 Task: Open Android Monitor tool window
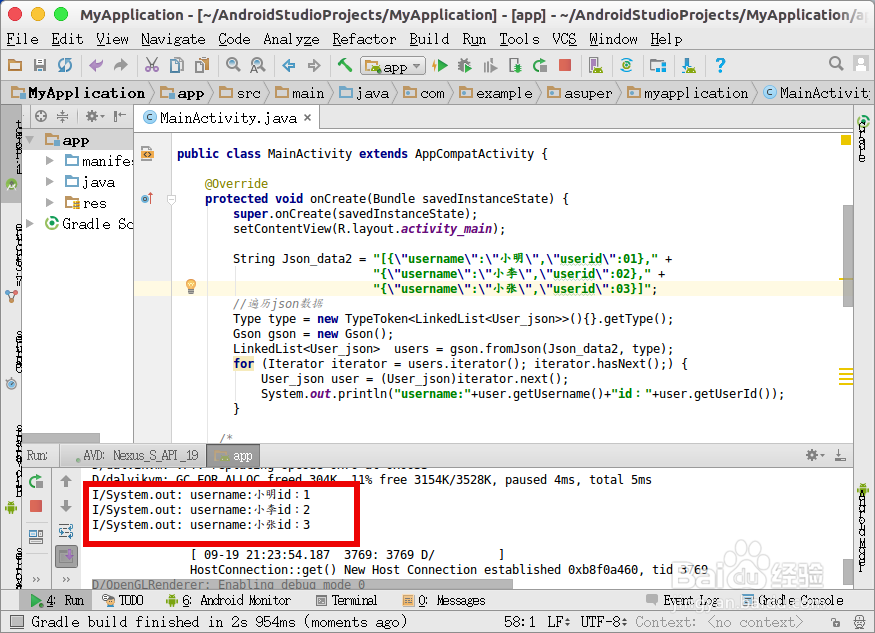(228, 601)
